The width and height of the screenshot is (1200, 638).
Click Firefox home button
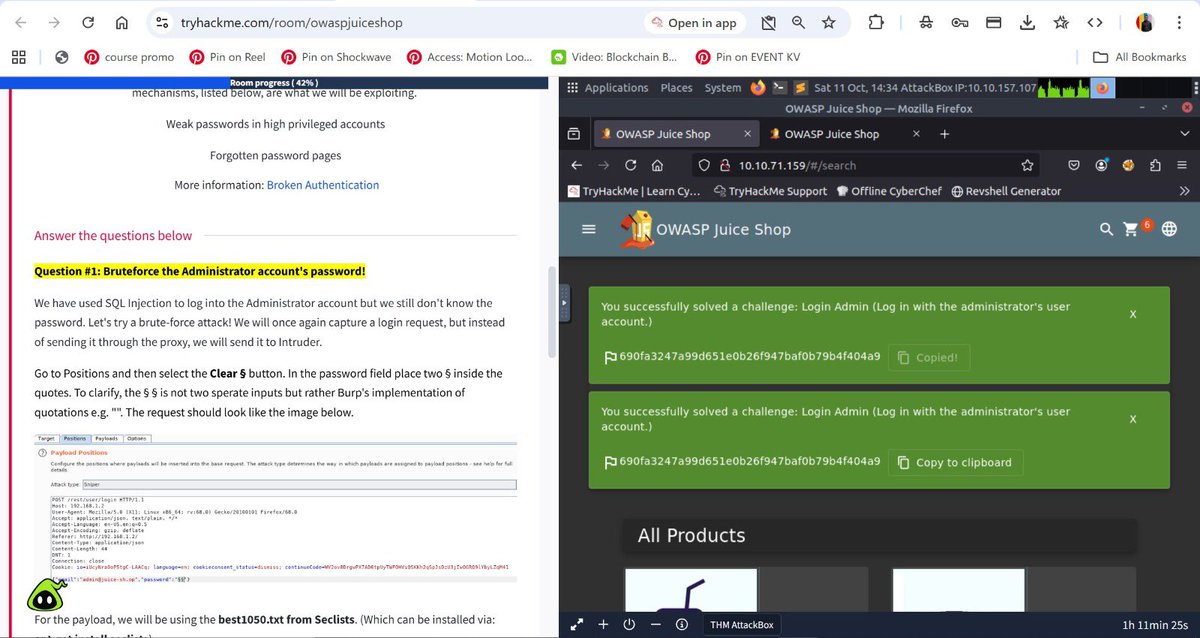tap(657, 165)
